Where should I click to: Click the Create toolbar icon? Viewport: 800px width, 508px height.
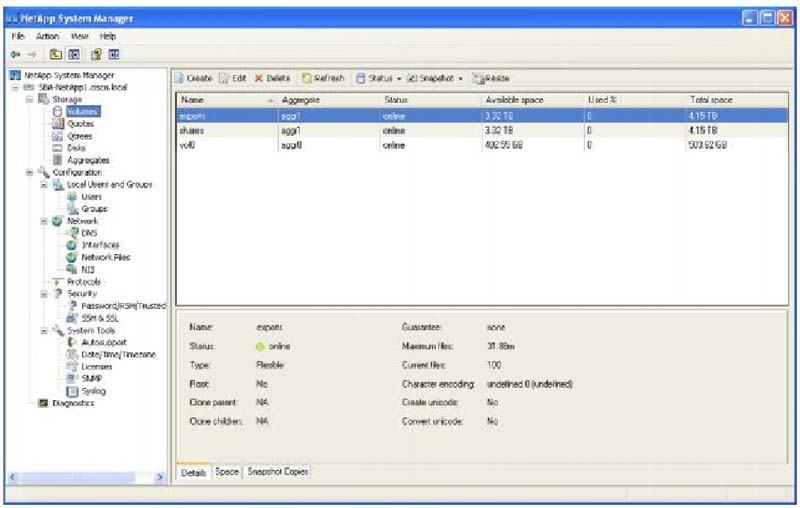point(180,78)
